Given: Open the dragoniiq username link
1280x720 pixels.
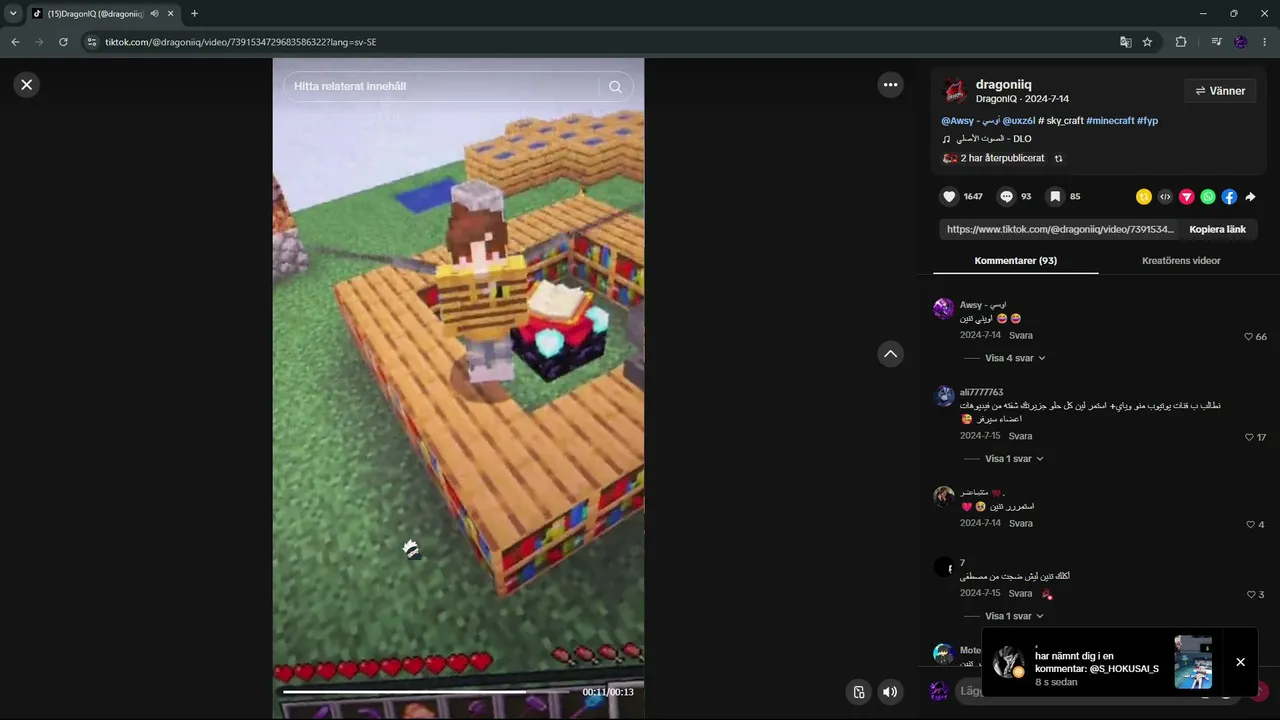Looking at the screenshot, I should tap(1003, 85).
